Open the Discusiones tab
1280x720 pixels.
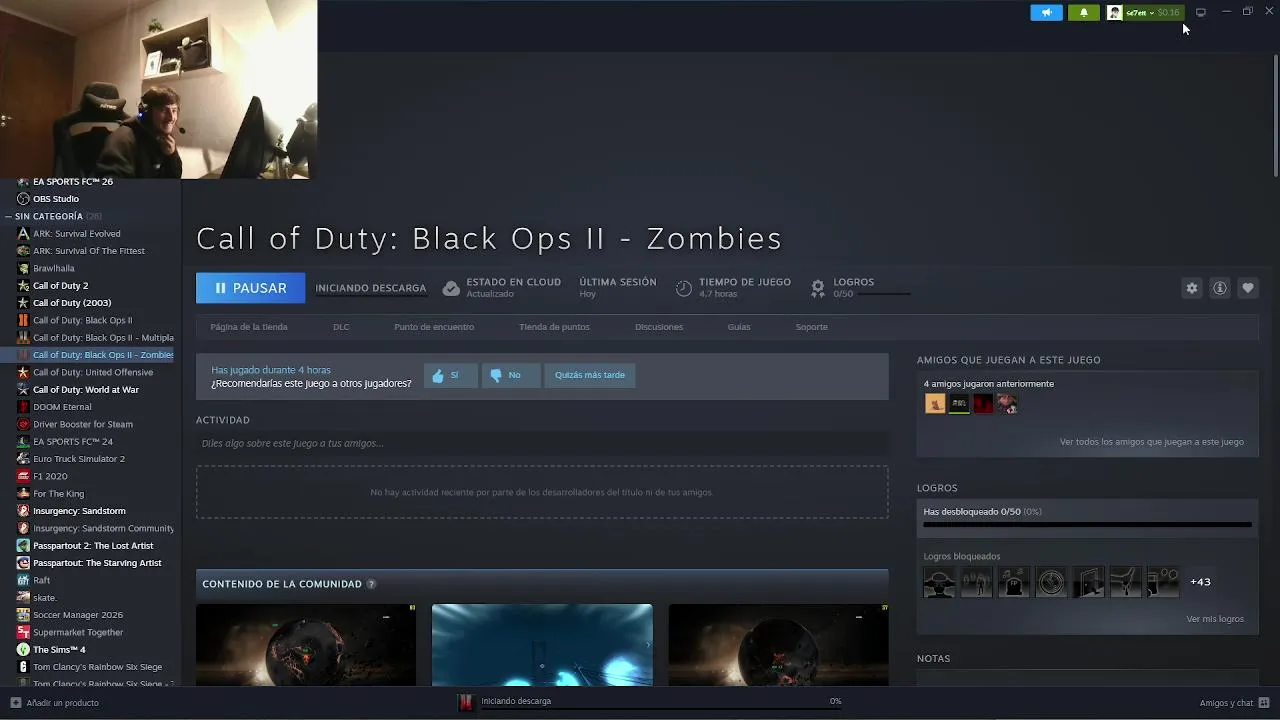(x=659, y=327)
